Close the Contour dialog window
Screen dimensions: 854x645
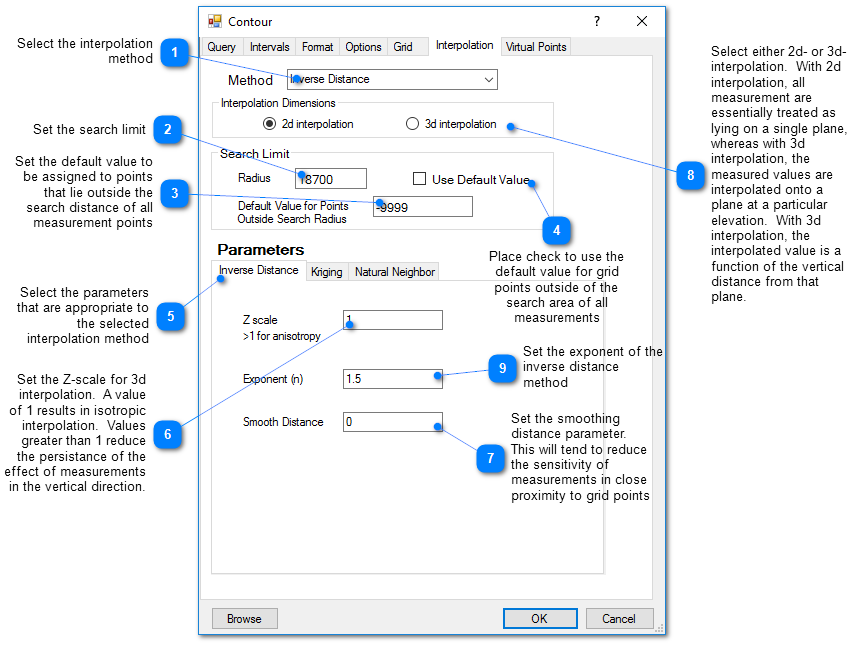pyautogui.click(x=642, y=21)
